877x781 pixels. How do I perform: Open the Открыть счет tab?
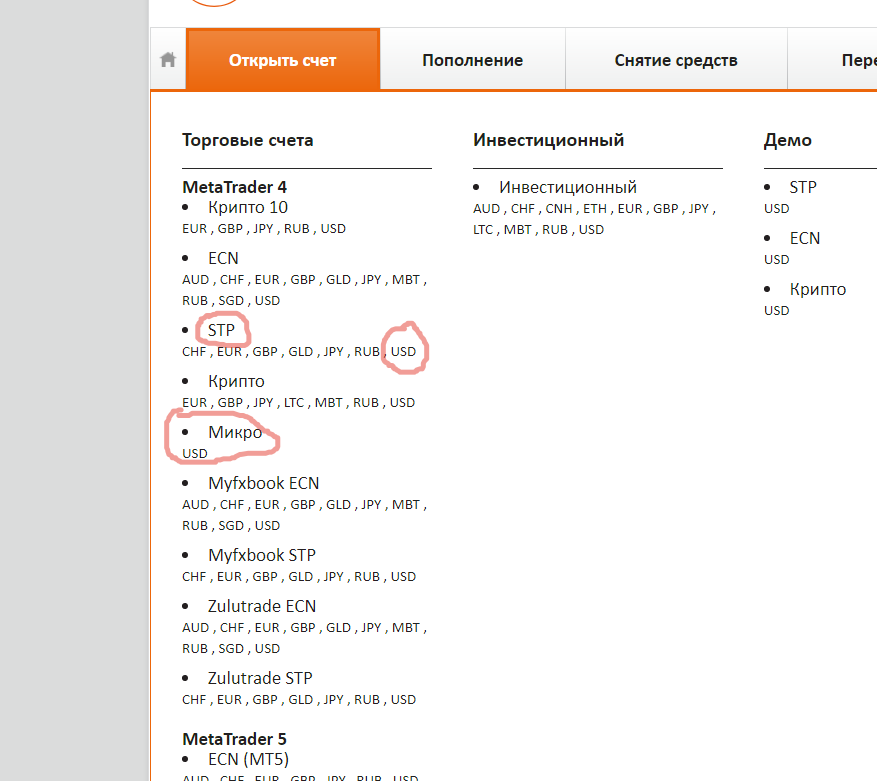point(282,59)
